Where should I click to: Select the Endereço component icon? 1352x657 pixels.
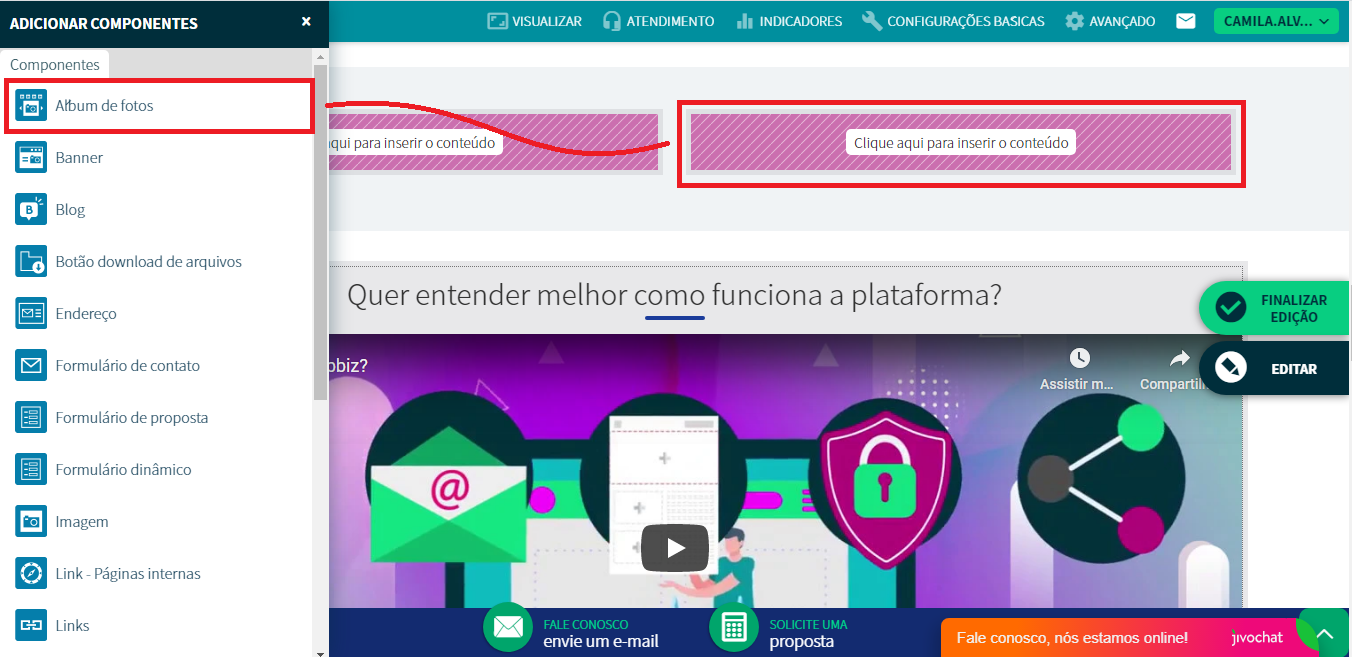click(x=31, y=314)
